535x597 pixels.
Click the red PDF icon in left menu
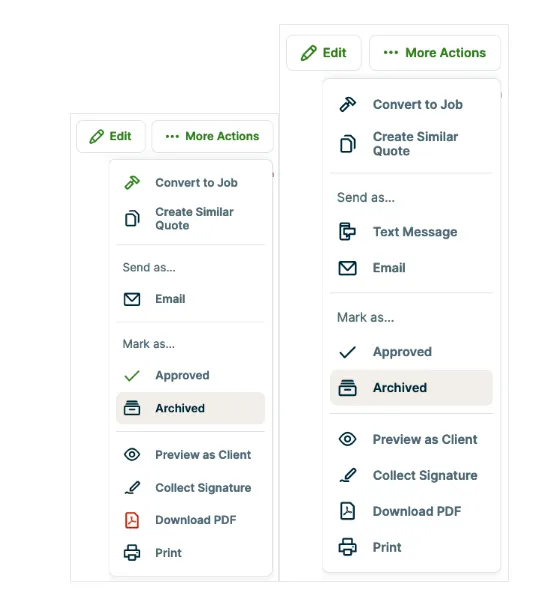tap(132, 520)
